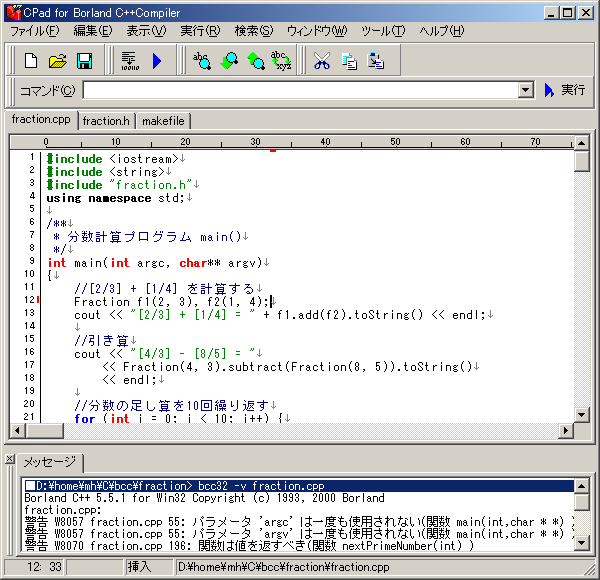Find next with down arrow magnifier

click(x=229, y=61)
